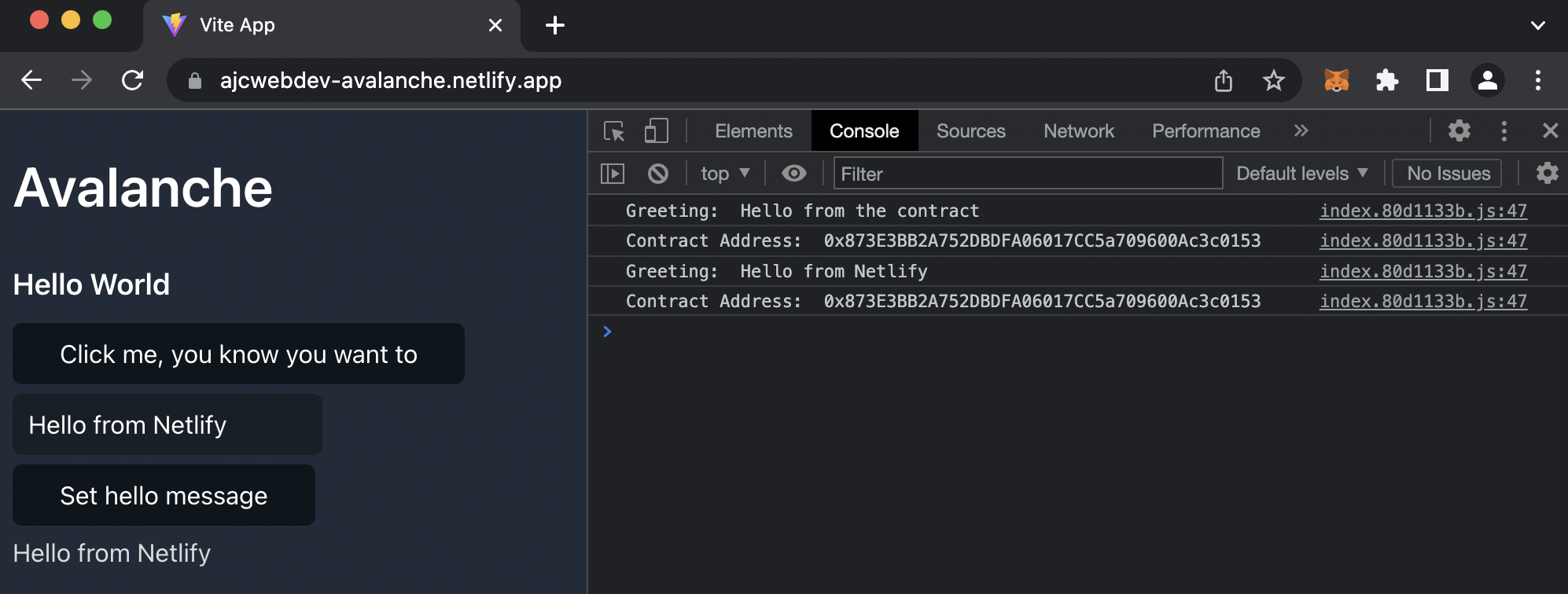Open the top JavaScript context dropdown

(x=724, y=174)
